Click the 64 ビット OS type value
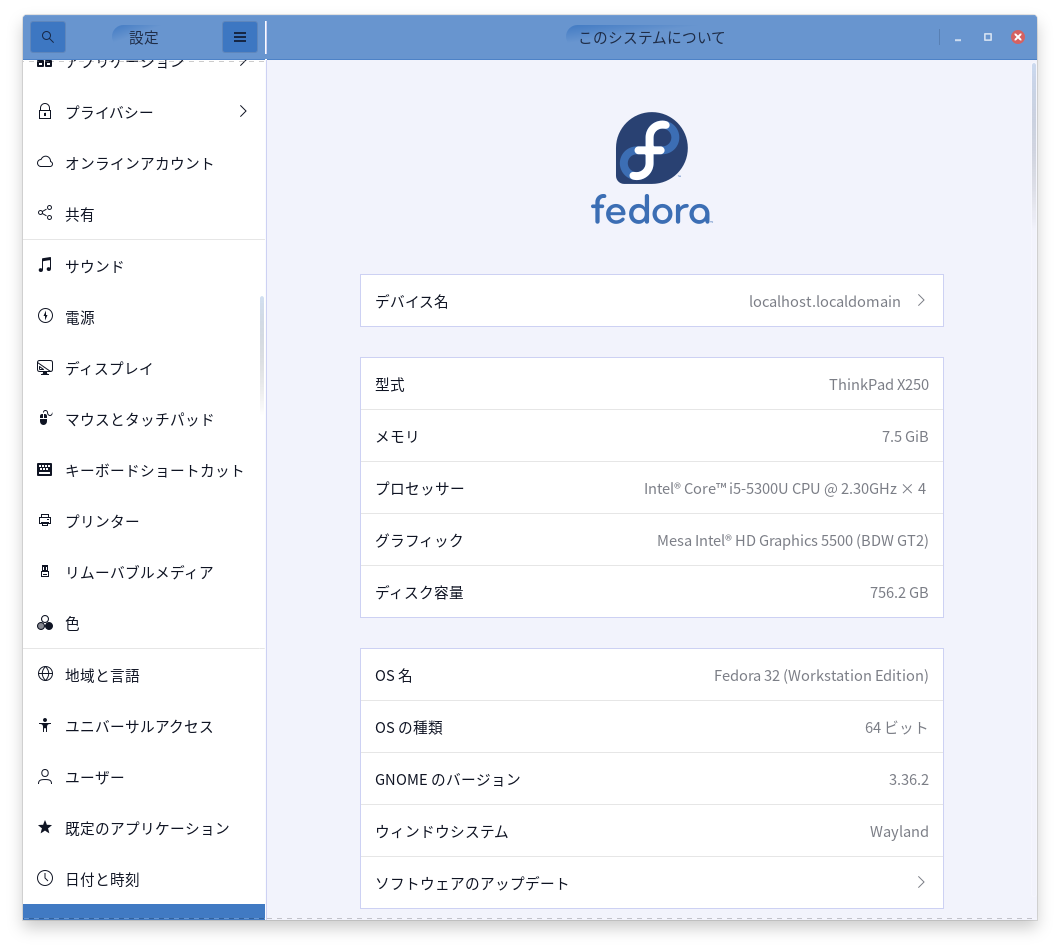This screenshot has height=951, width=1060. pos(896,728)
